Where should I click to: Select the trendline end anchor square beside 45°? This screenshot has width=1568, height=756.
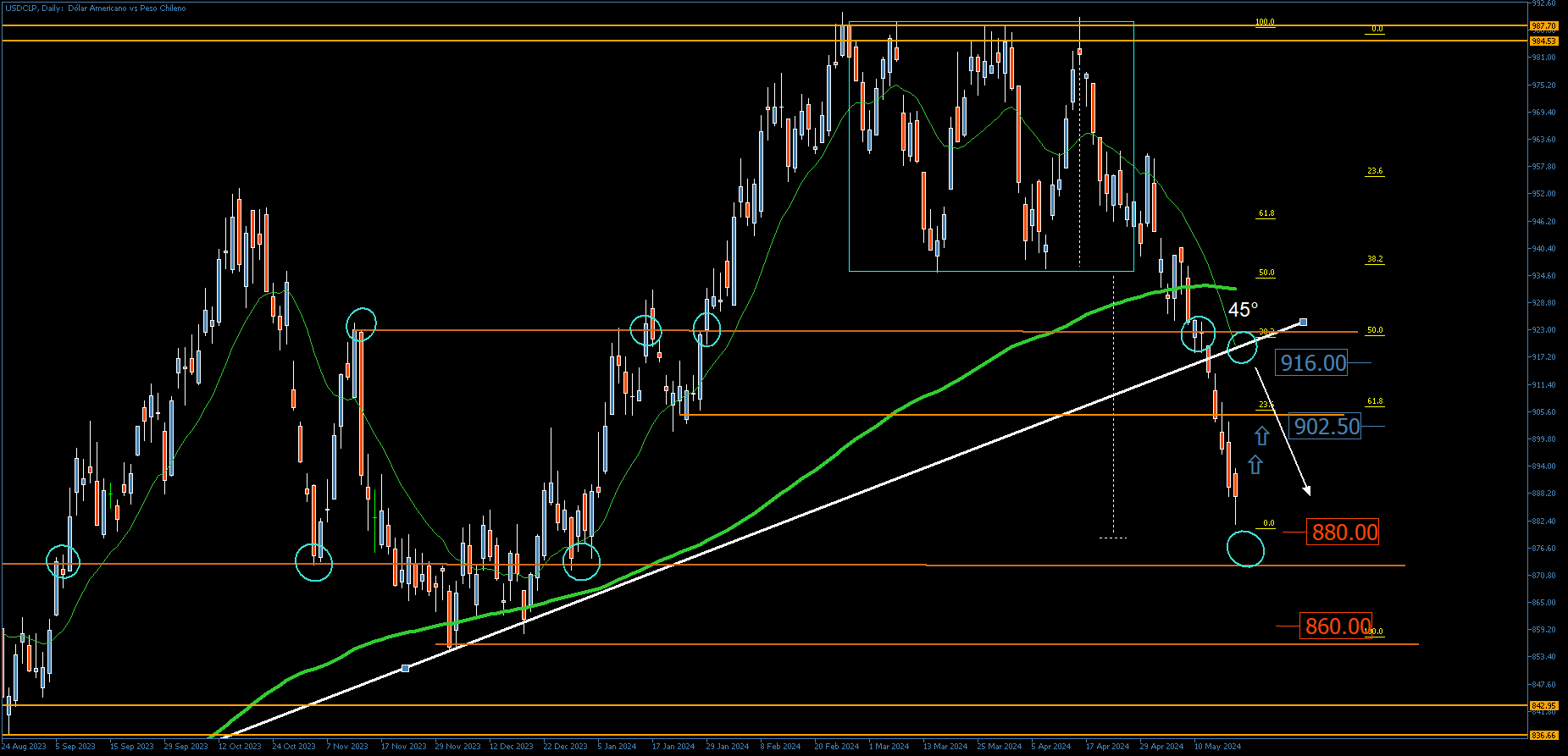click(1303, 322)
